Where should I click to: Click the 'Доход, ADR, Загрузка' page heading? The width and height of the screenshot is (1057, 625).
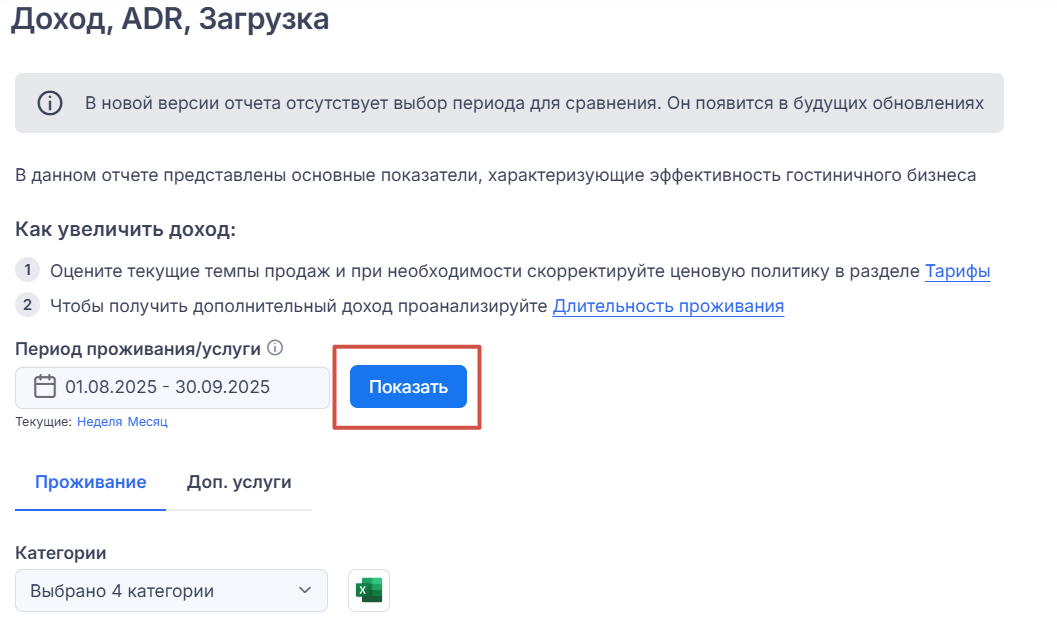pos(170,18)
